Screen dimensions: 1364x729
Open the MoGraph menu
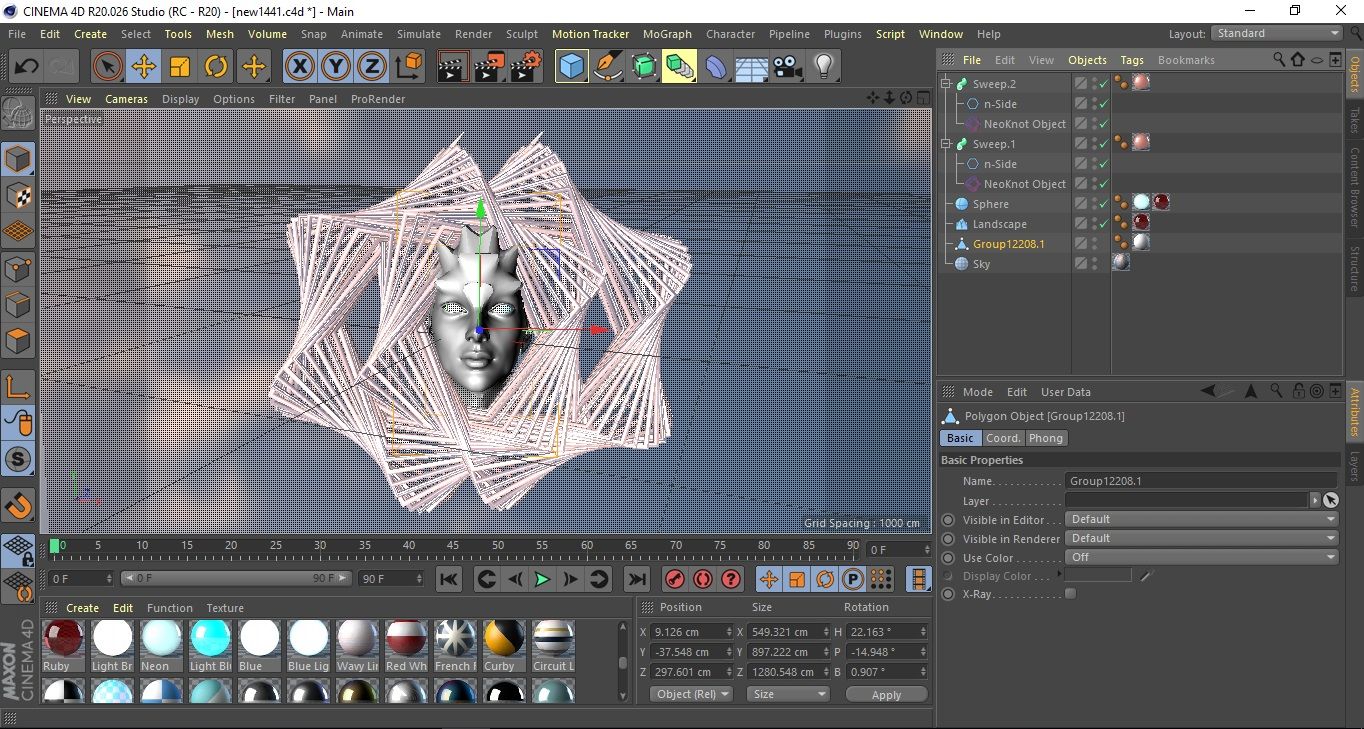(667, 34)
